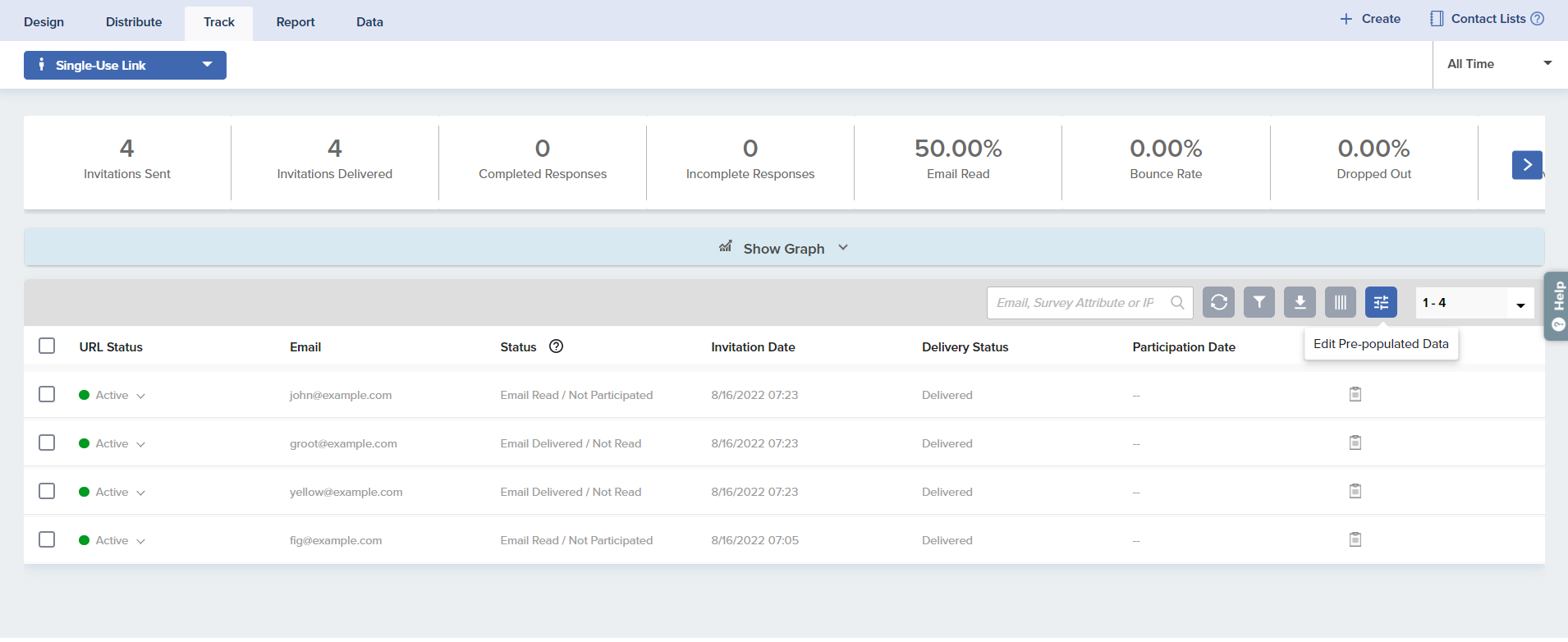Open the column chooser icon
Image resolution: width=1568 pixels, height=642 pixels.
1340,302
